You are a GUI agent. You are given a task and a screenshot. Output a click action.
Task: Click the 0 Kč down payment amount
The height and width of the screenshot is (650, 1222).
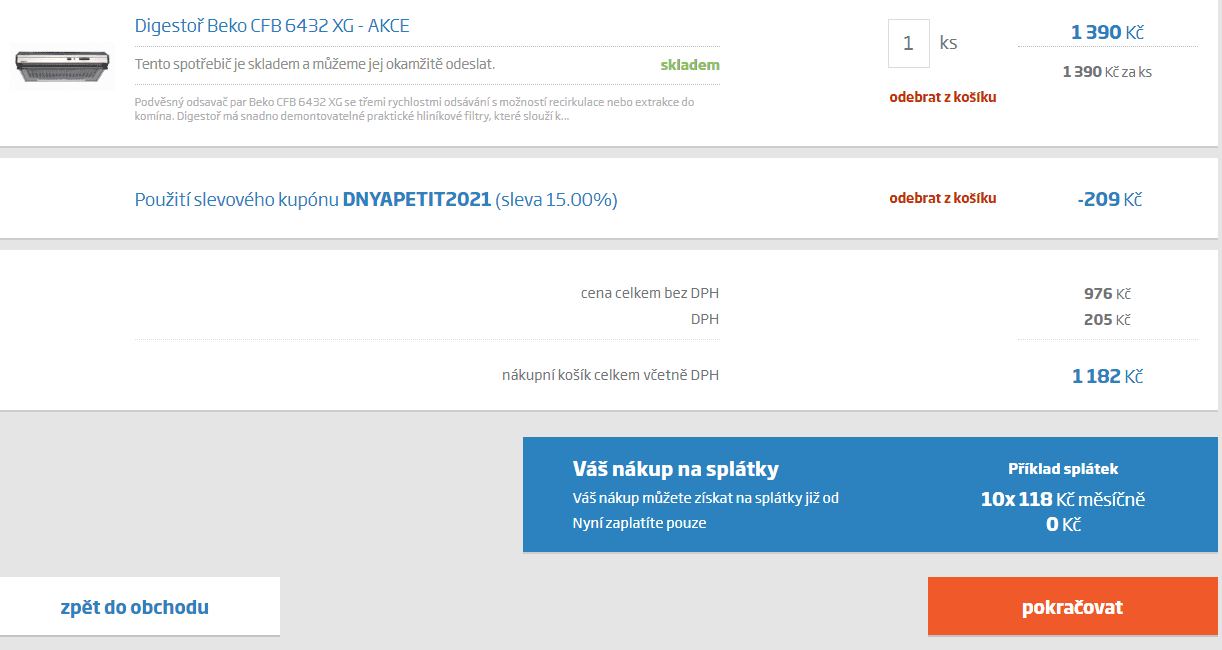pyautogui.click(x=1063, y=524)
